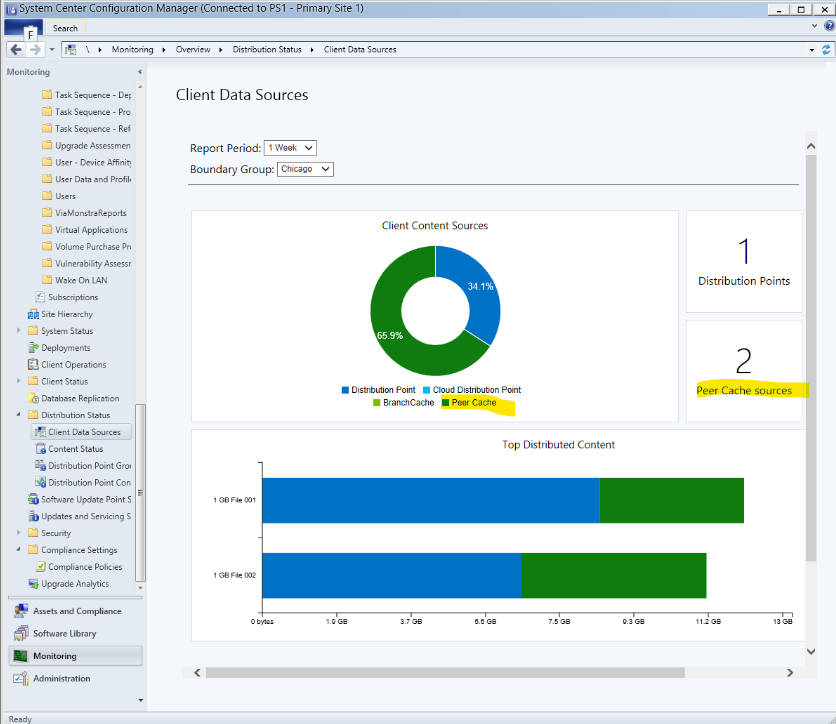Screen dimensions: 836x724
Task: Click green bar for 1 GB File 002
Action: tap(614, 576)
